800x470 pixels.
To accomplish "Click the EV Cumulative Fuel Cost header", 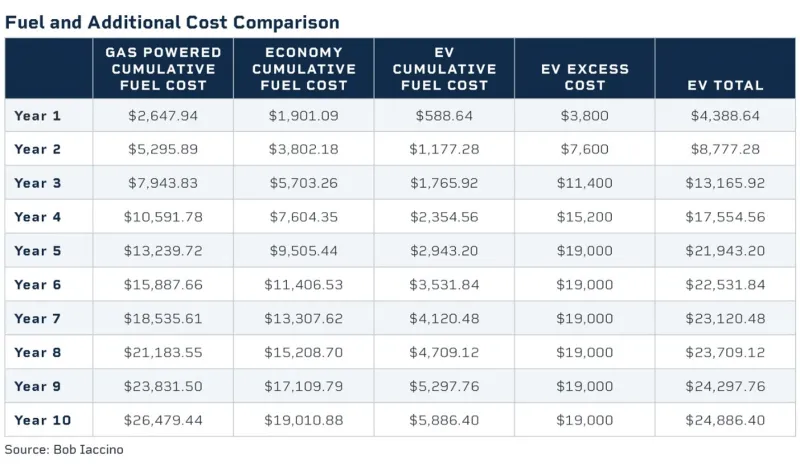I will [x=444, y=68].
